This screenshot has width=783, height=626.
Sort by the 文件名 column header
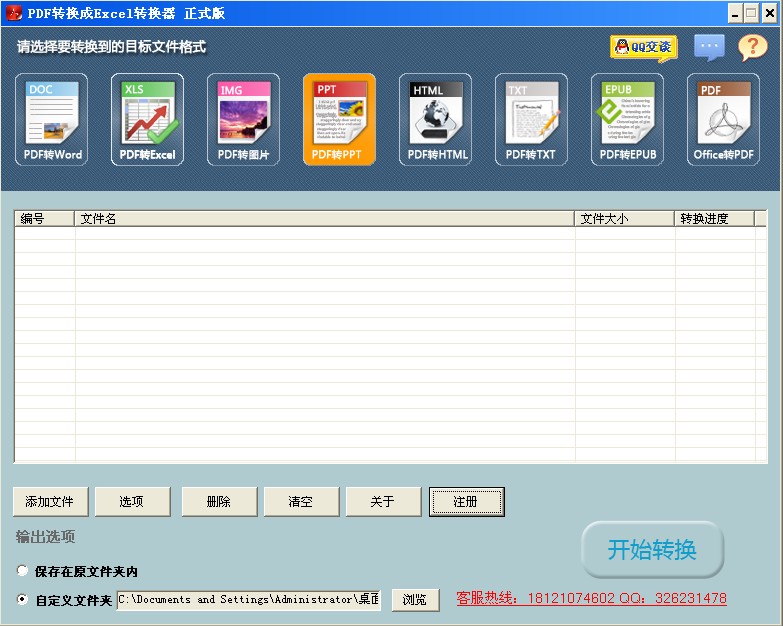(325, 219)
